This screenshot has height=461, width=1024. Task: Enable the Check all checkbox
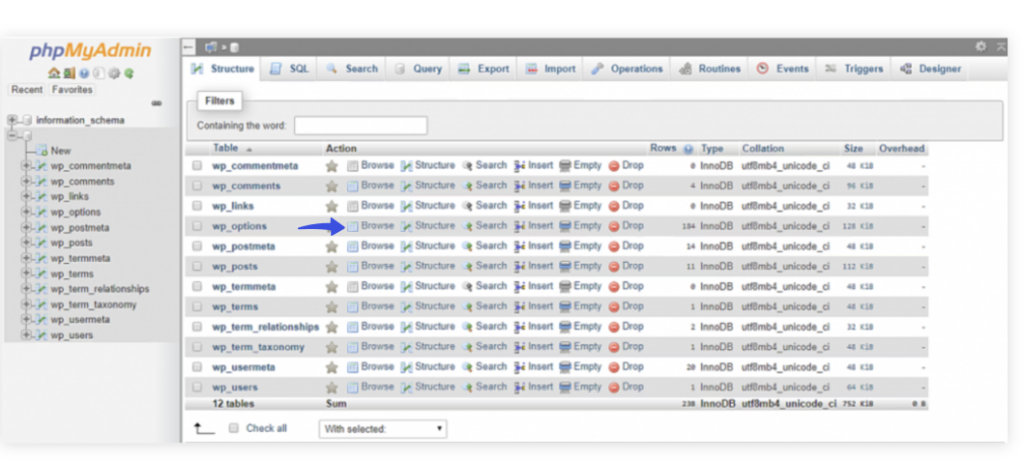(x=233, y=428)
